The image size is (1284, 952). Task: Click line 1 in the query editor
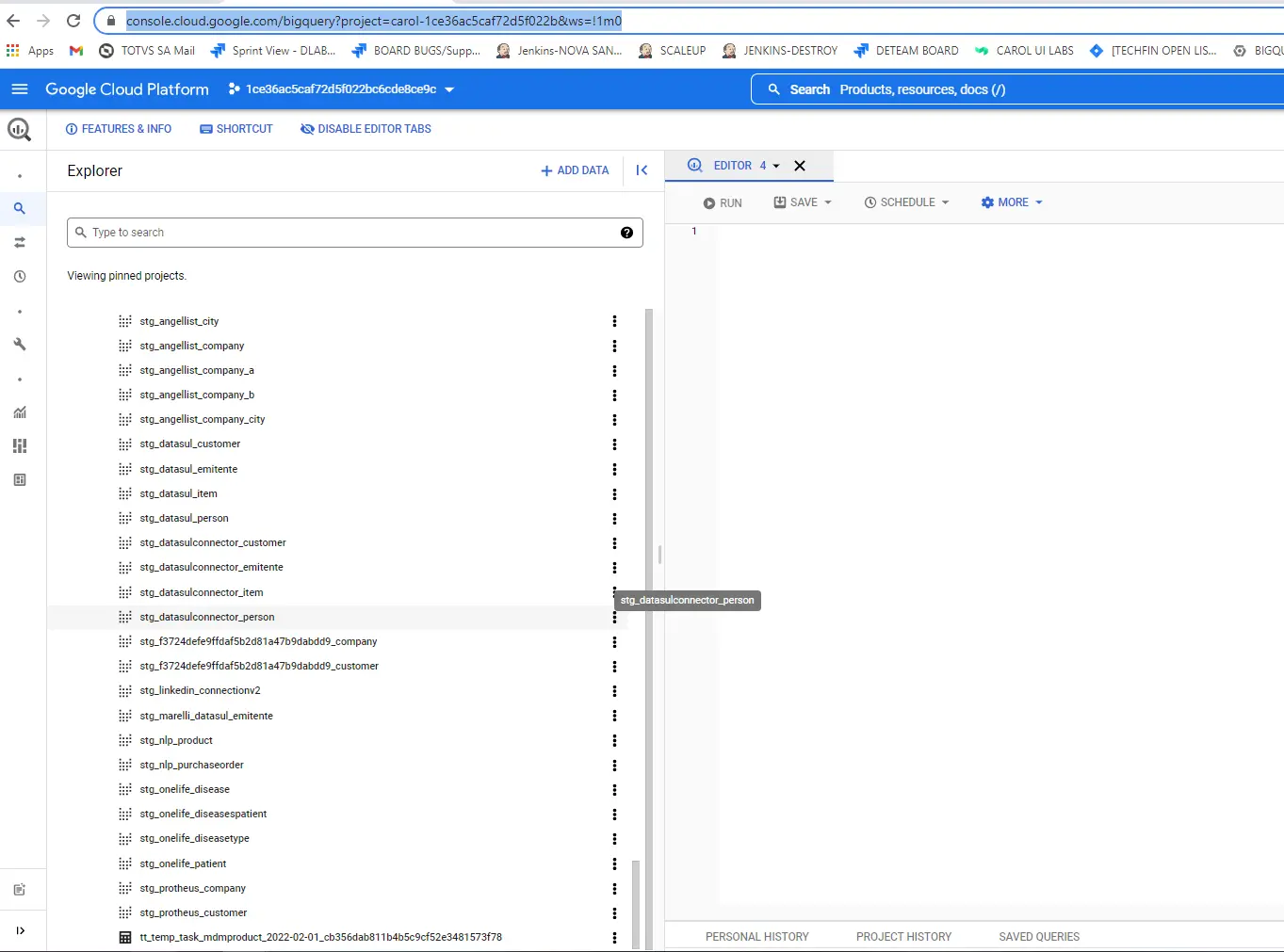[999, 232]
